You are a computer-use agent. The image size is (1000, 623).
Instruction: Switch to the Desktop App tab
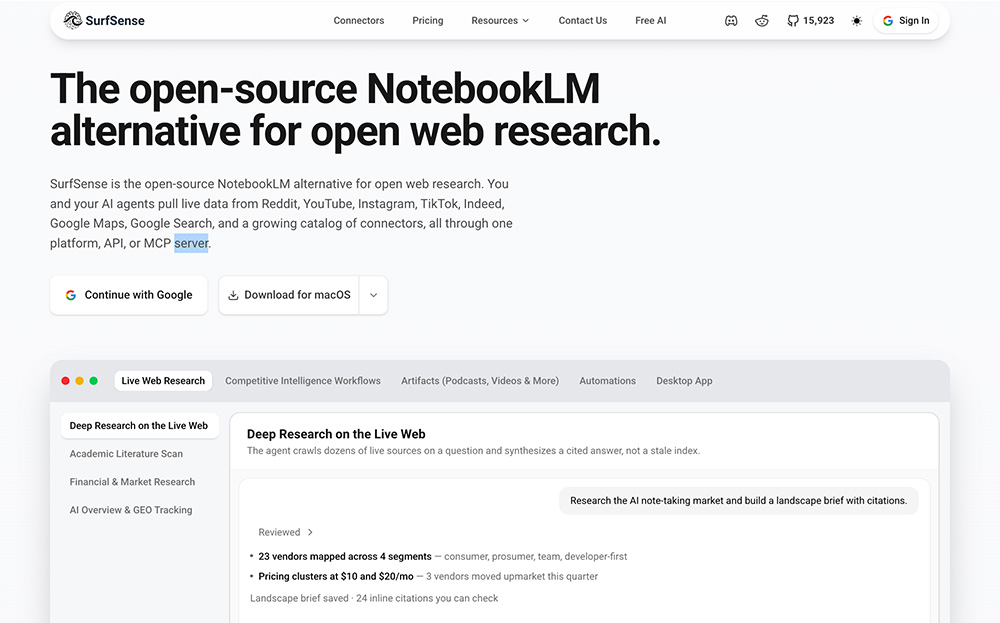pos(684,381)
